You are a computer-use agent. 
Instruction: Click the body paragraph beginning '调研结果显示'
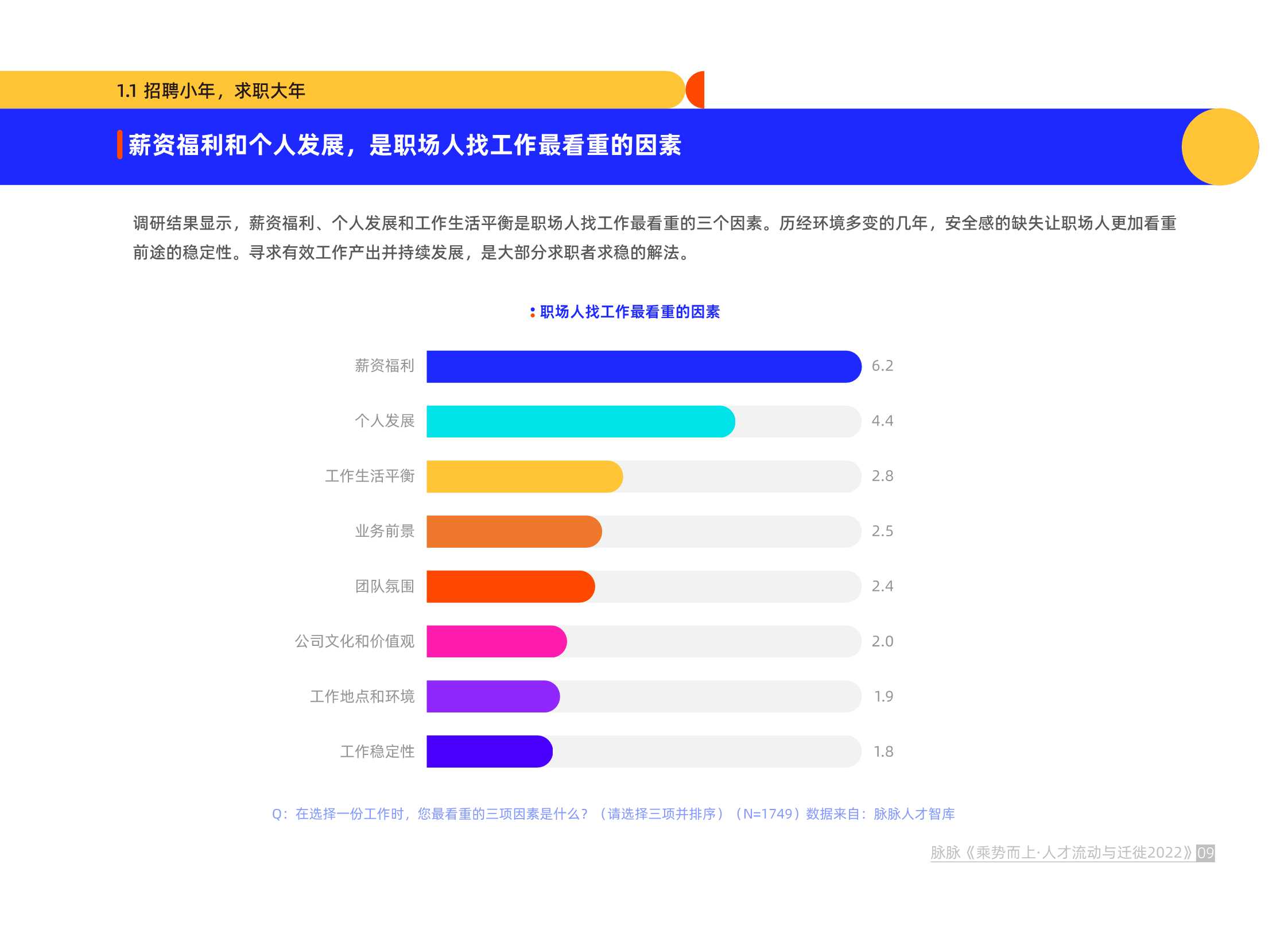coord(655,238)
